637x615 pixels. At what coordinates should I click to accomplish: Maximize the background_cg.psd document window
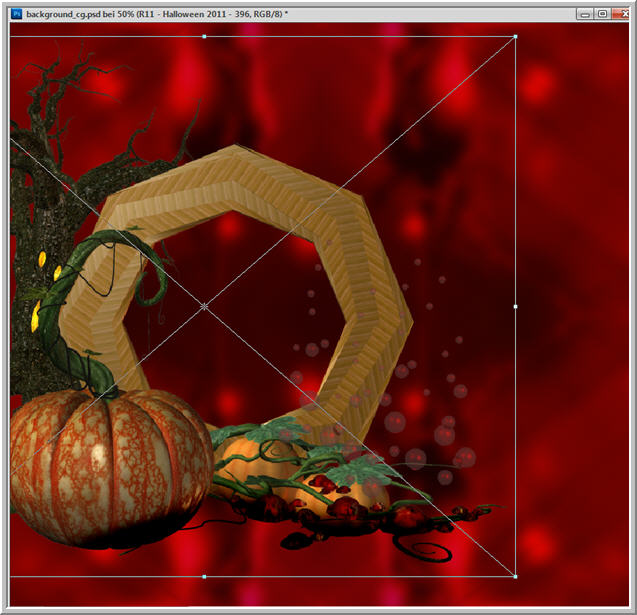point(602,14)
